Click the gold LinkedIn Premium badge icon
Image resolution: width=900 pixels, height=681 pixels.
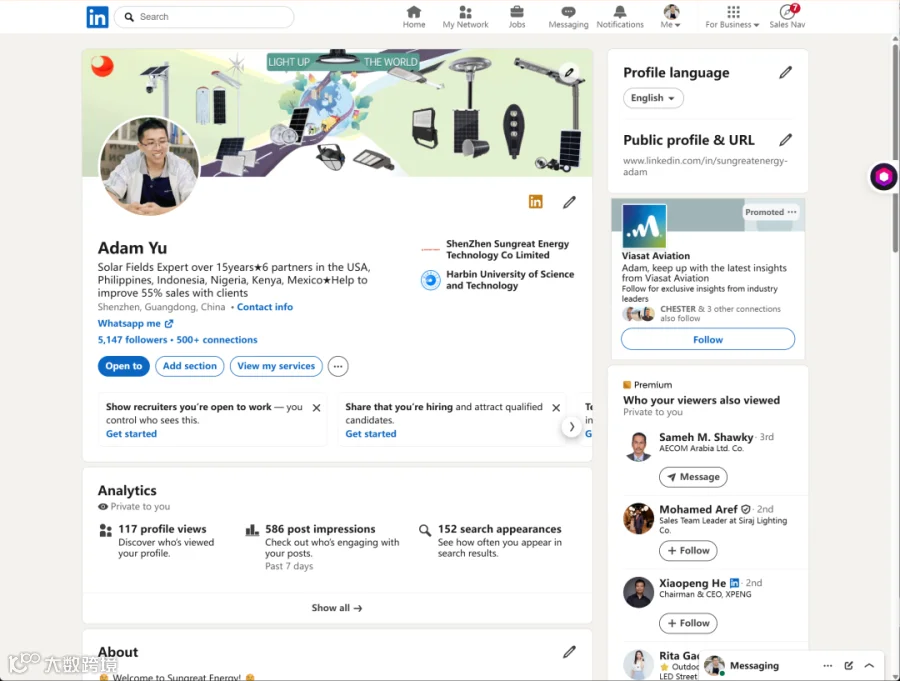pyautogui.click(x=536, y=202)
